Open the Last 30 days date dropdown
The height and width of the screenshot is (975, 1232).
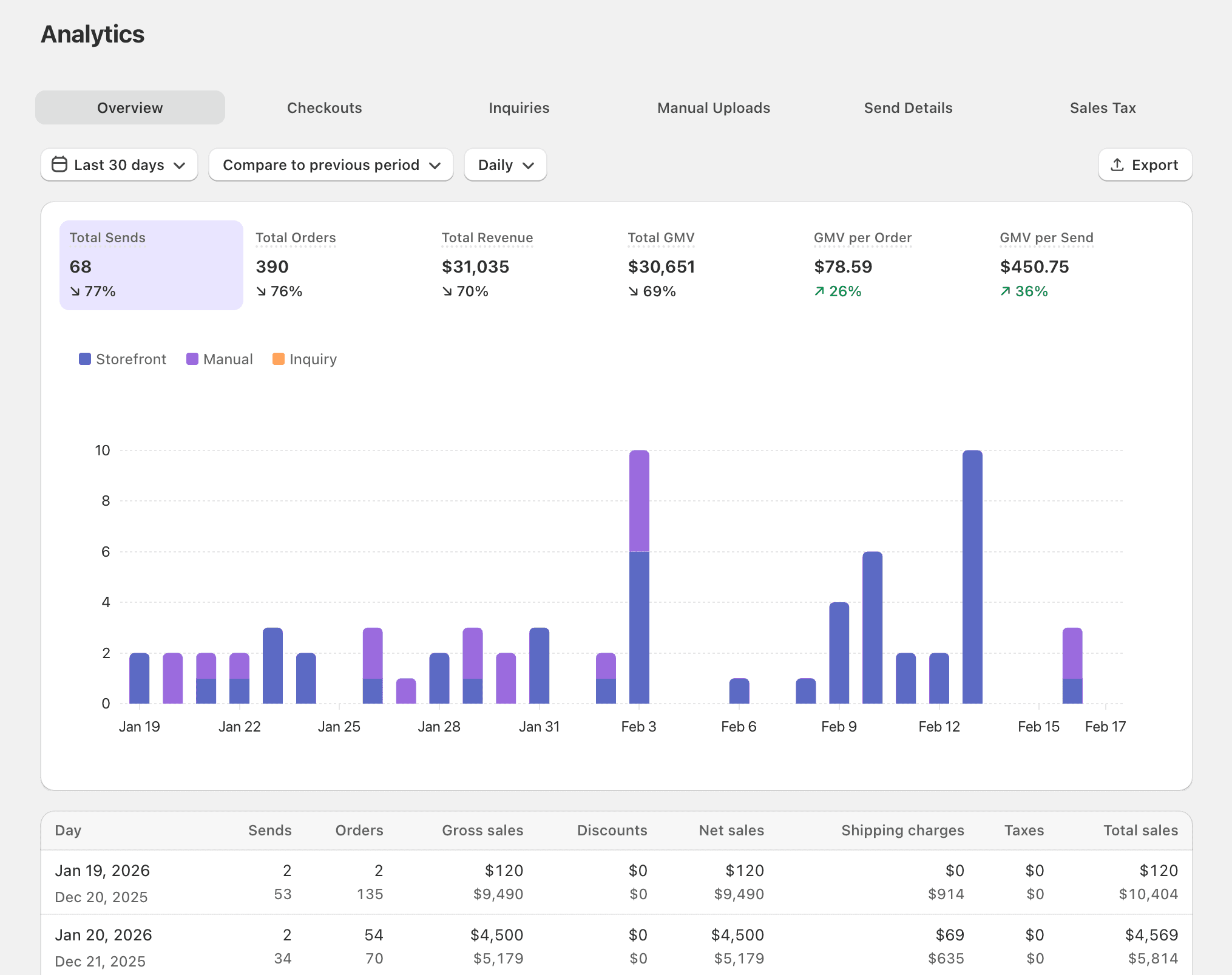pyautogui.click(x=119, y=165)
